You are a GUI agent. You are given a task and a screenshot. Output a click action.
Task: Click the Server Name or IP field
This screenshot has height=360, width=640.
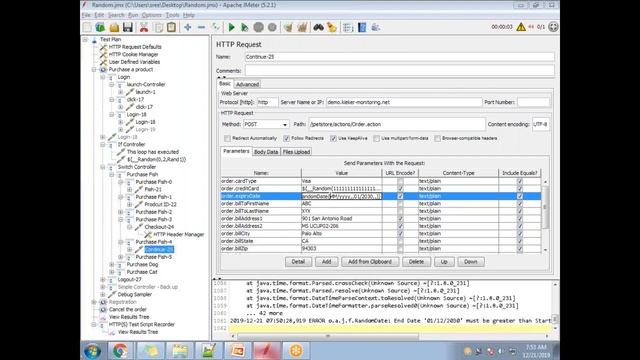[404, 102]
